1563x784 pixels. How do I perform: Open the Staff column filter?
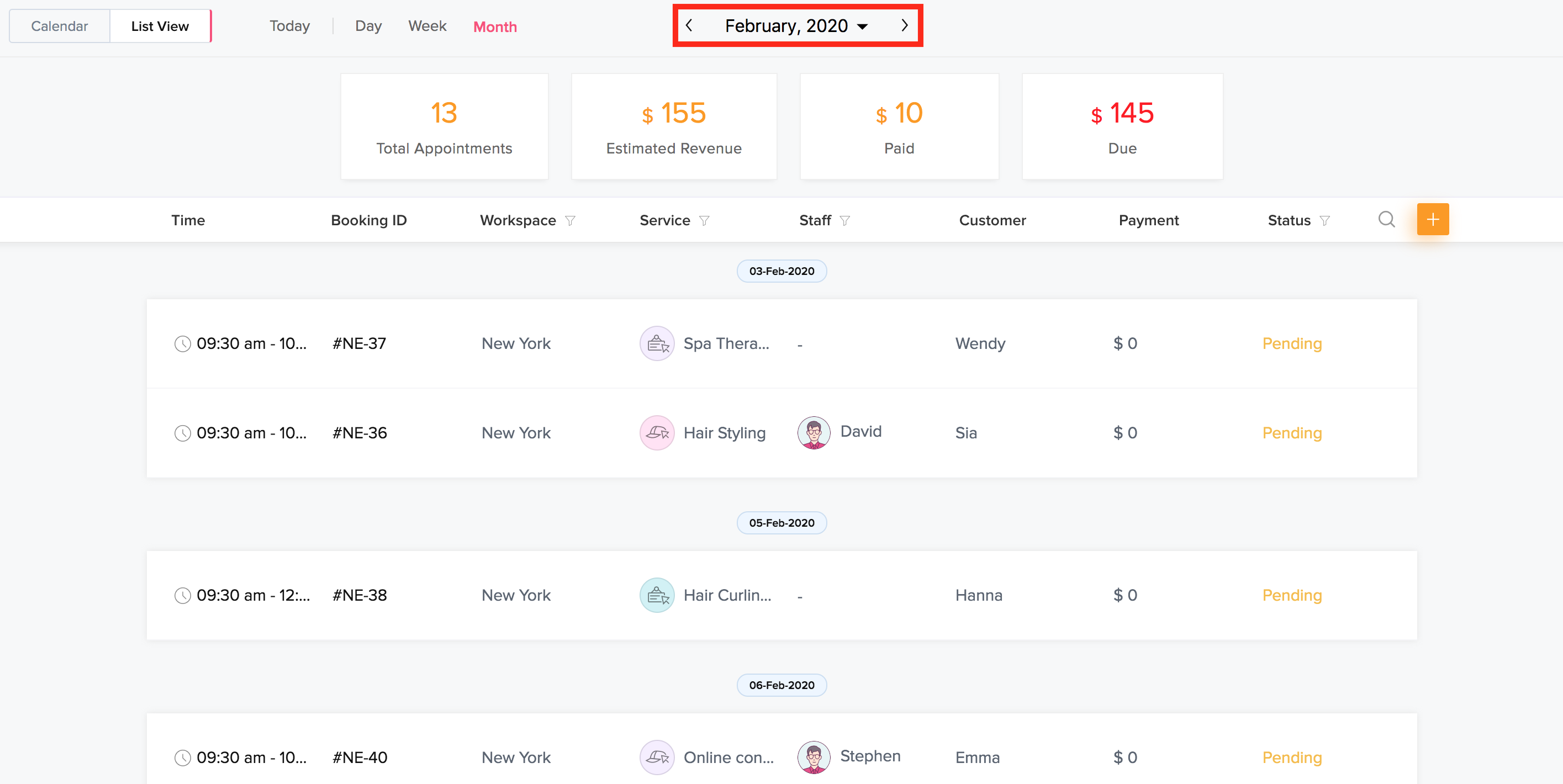pos(844,221)
